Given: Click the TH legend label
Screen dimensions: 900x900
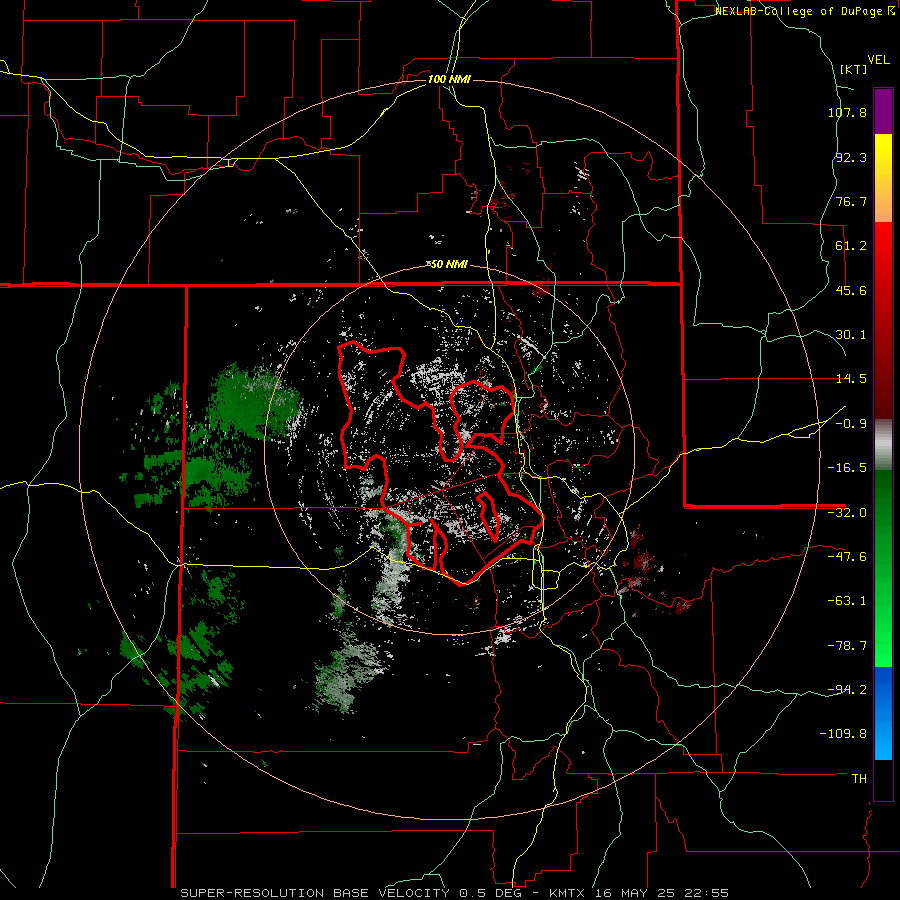Looking at the screenshot, I should [859, 779].
